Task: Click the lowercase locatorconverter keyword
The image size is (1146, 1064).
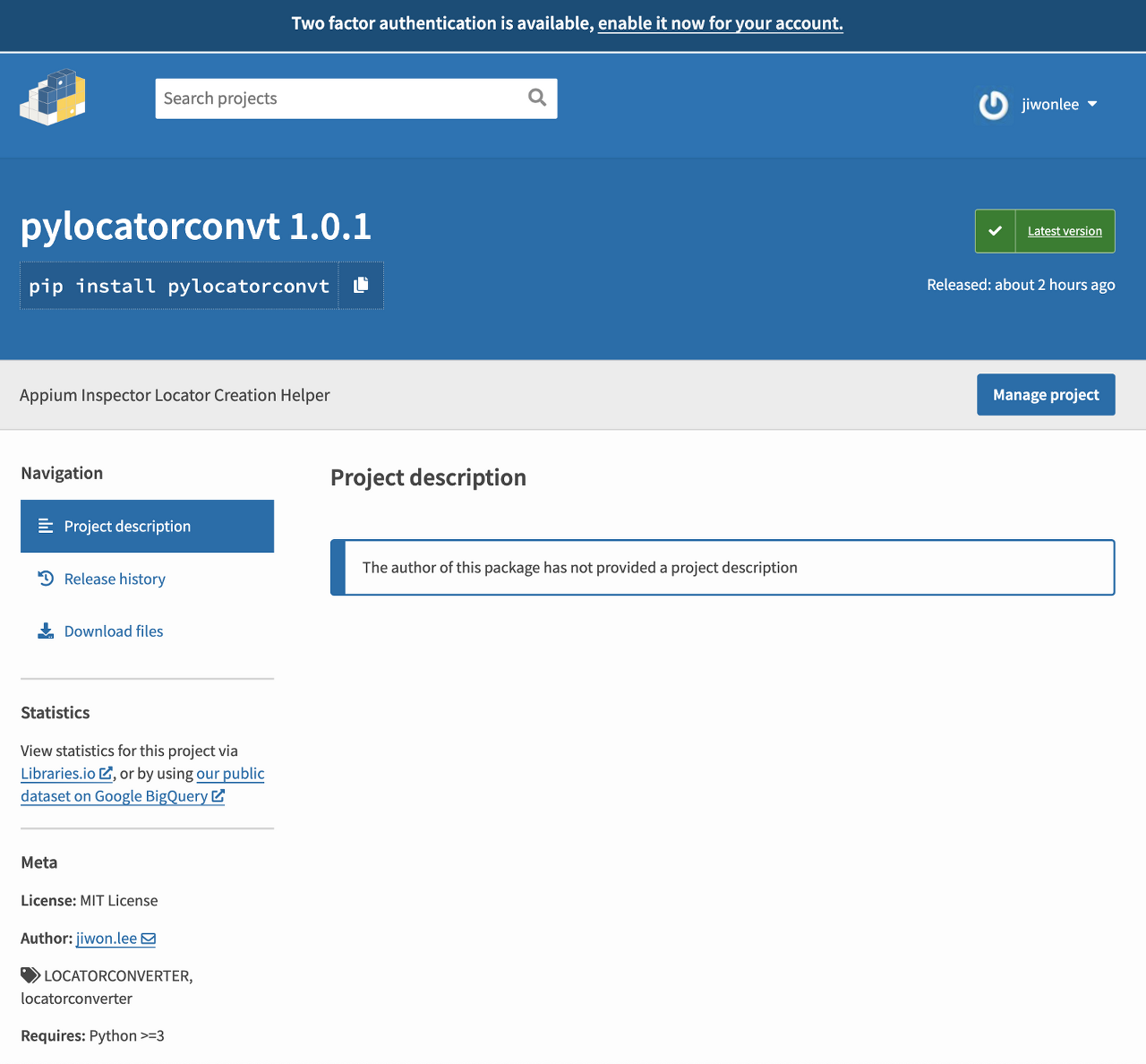Action: 76,999
